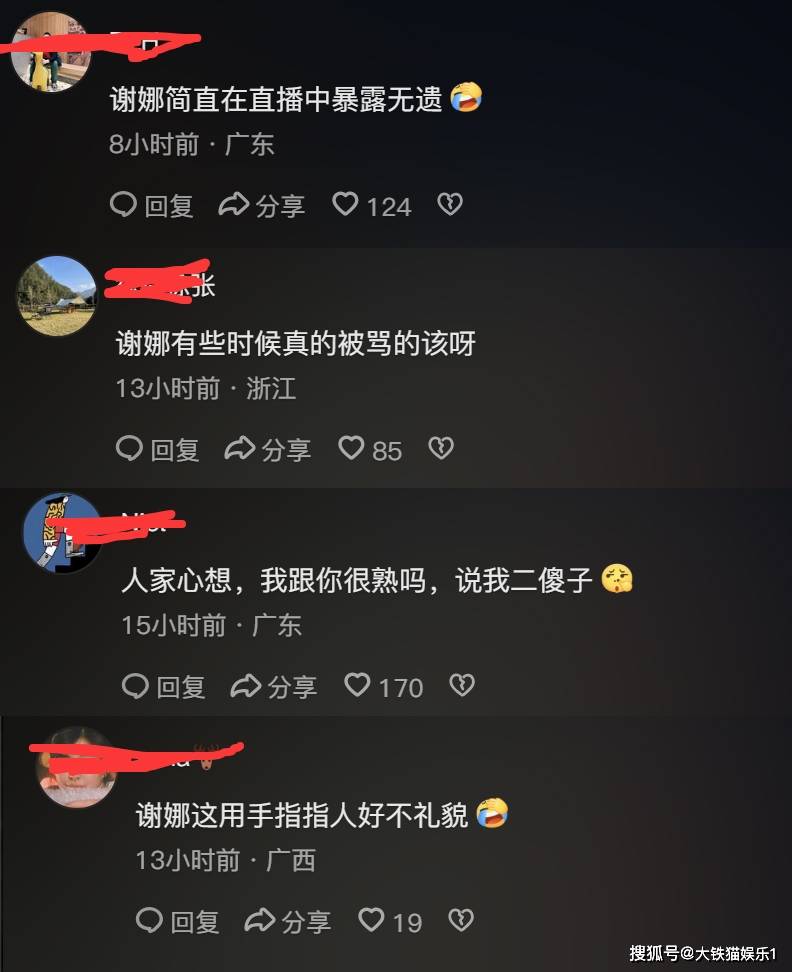Click the 搜狐号@大铁猫娱乐1 watermark
792x972 pixels.
click(x=703, y=953)
